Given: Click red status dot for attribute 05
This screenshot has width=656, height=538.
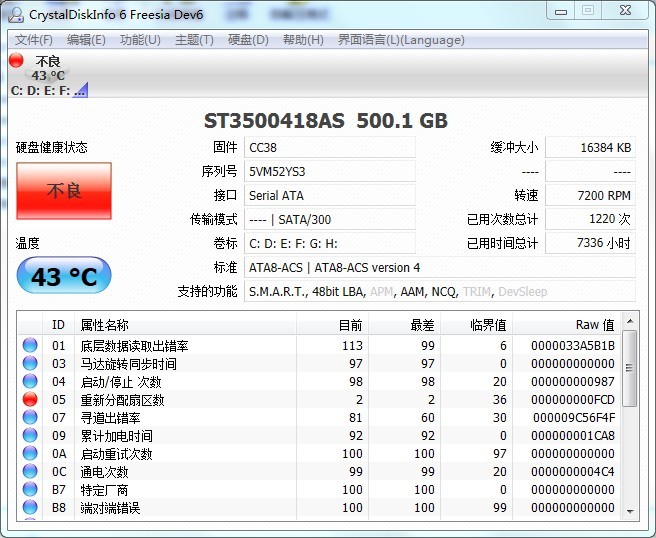Looking at the screenshot, I should pos(30,399).
